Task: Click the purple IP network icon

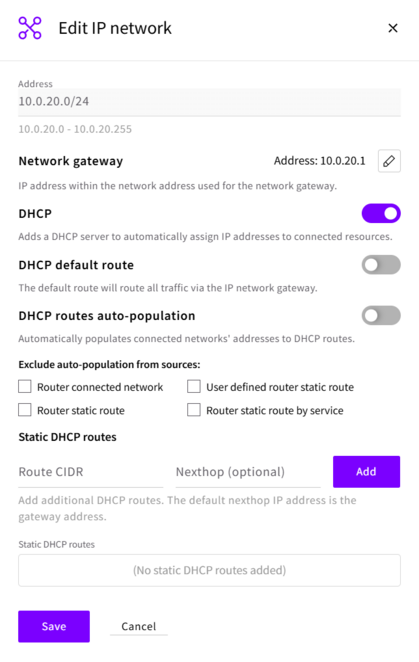Action: point(30,28)
